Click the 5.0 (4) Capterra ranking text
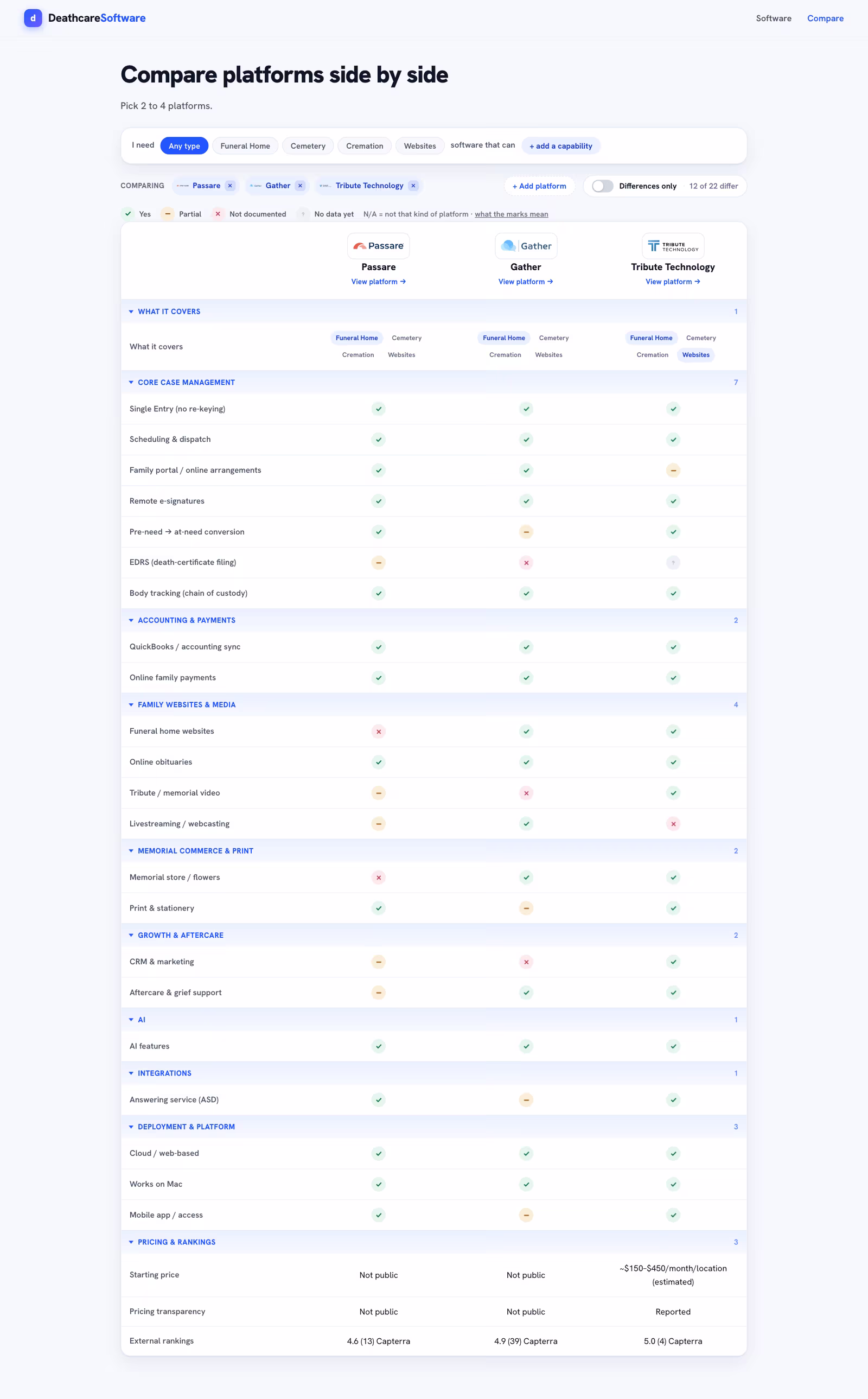Image resolution: width=868 pixels, height=1399 pixels. point(673,1341)
